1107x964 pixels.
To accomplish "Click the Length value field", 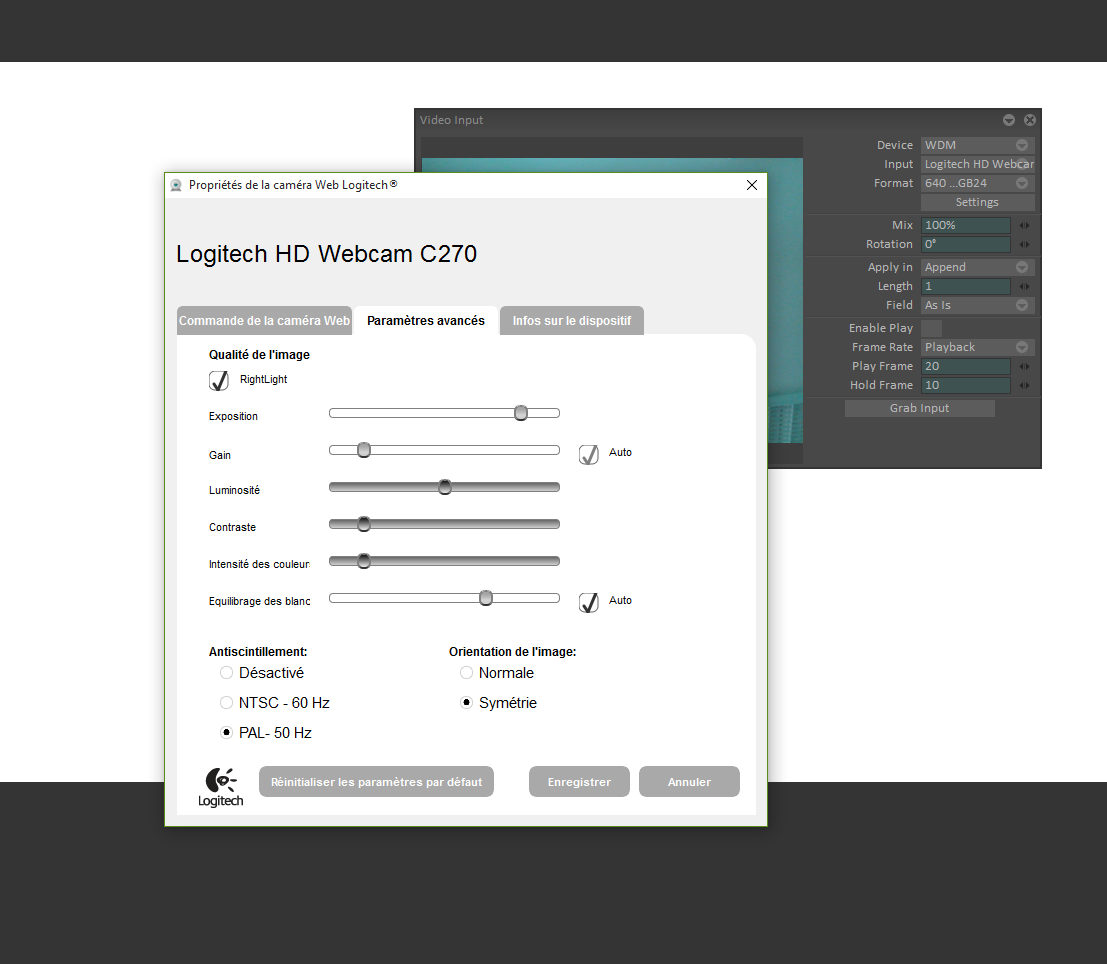I will [966, 286].
